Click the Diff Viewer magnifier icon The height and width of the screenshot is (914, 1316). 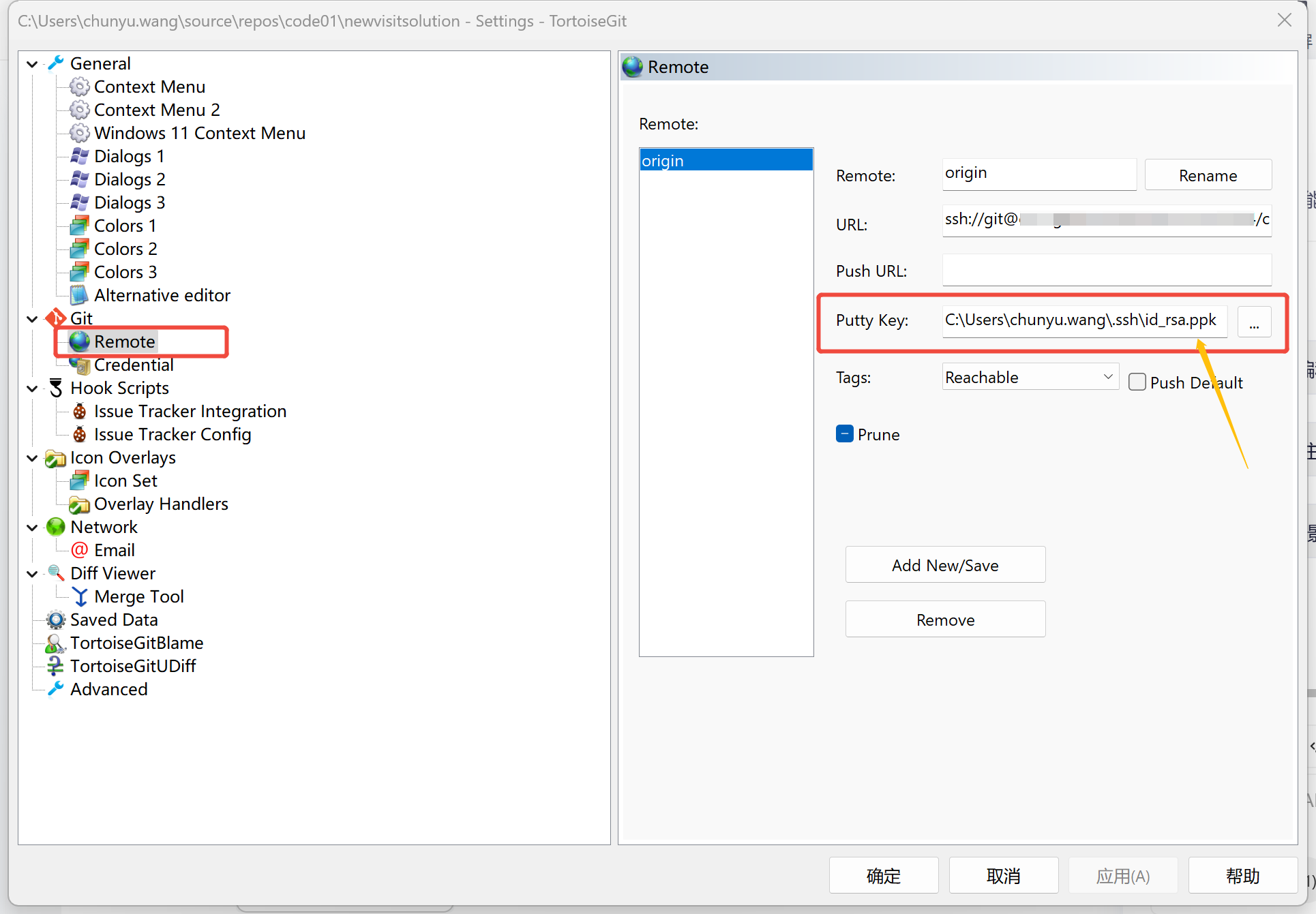tap(56, 573)
